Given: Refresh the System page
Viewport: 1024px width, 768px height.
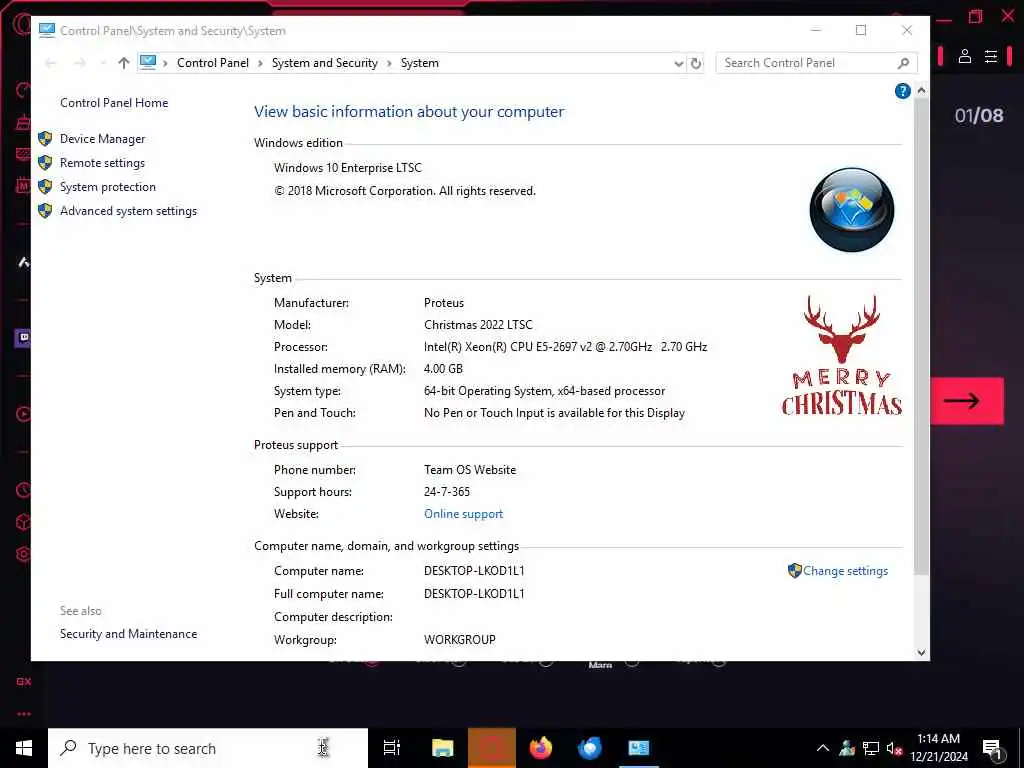Looking at the screenshot, I should tap(696, 63).
